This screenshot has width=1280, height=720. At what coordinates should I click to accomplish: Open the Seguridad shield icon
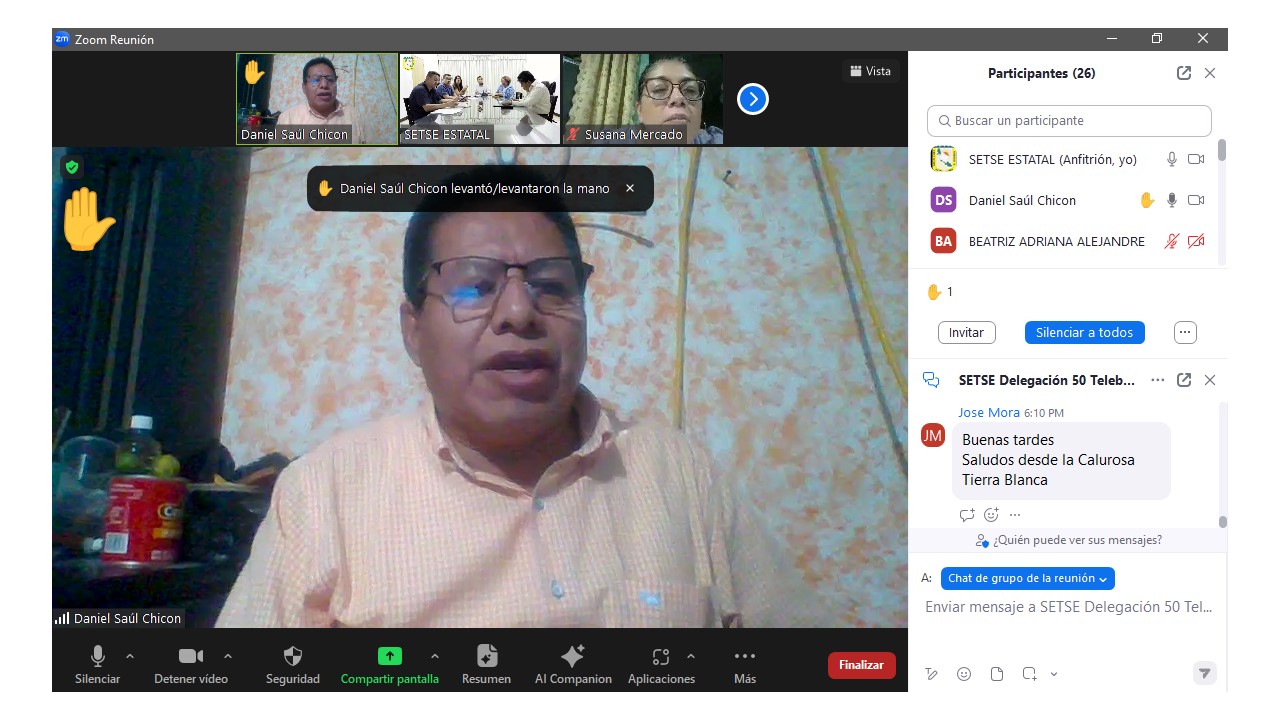293,657
